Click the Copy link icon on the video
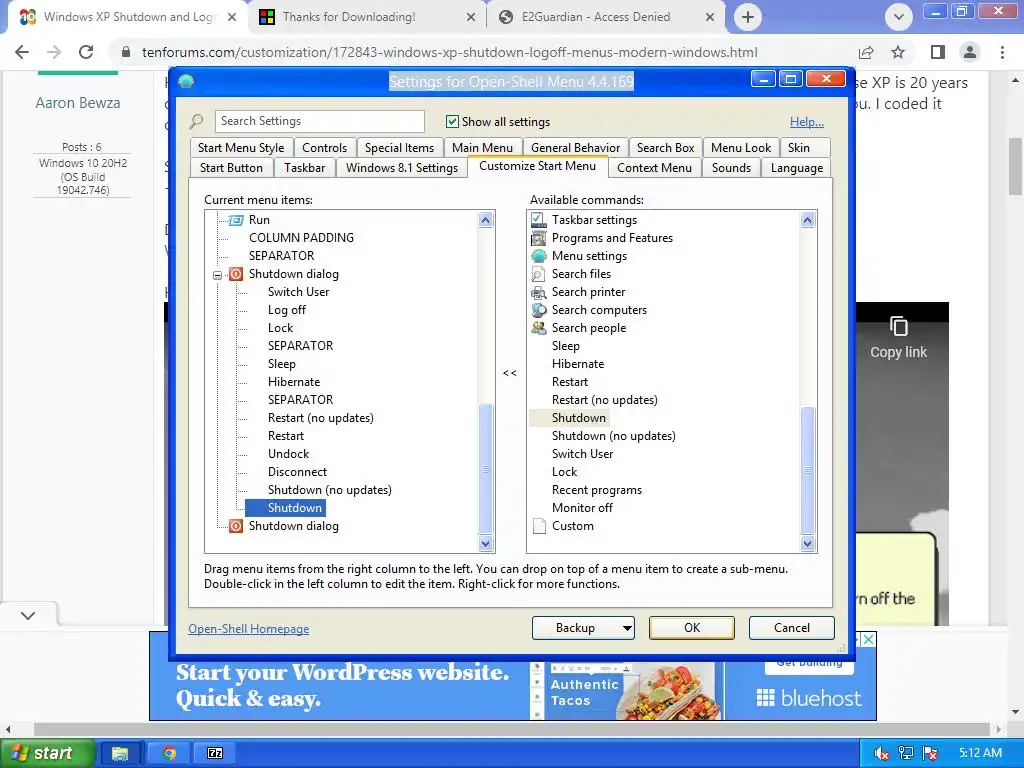This screenshot has width=1024, height=768. pyautogui.click(x=899, y=326)
